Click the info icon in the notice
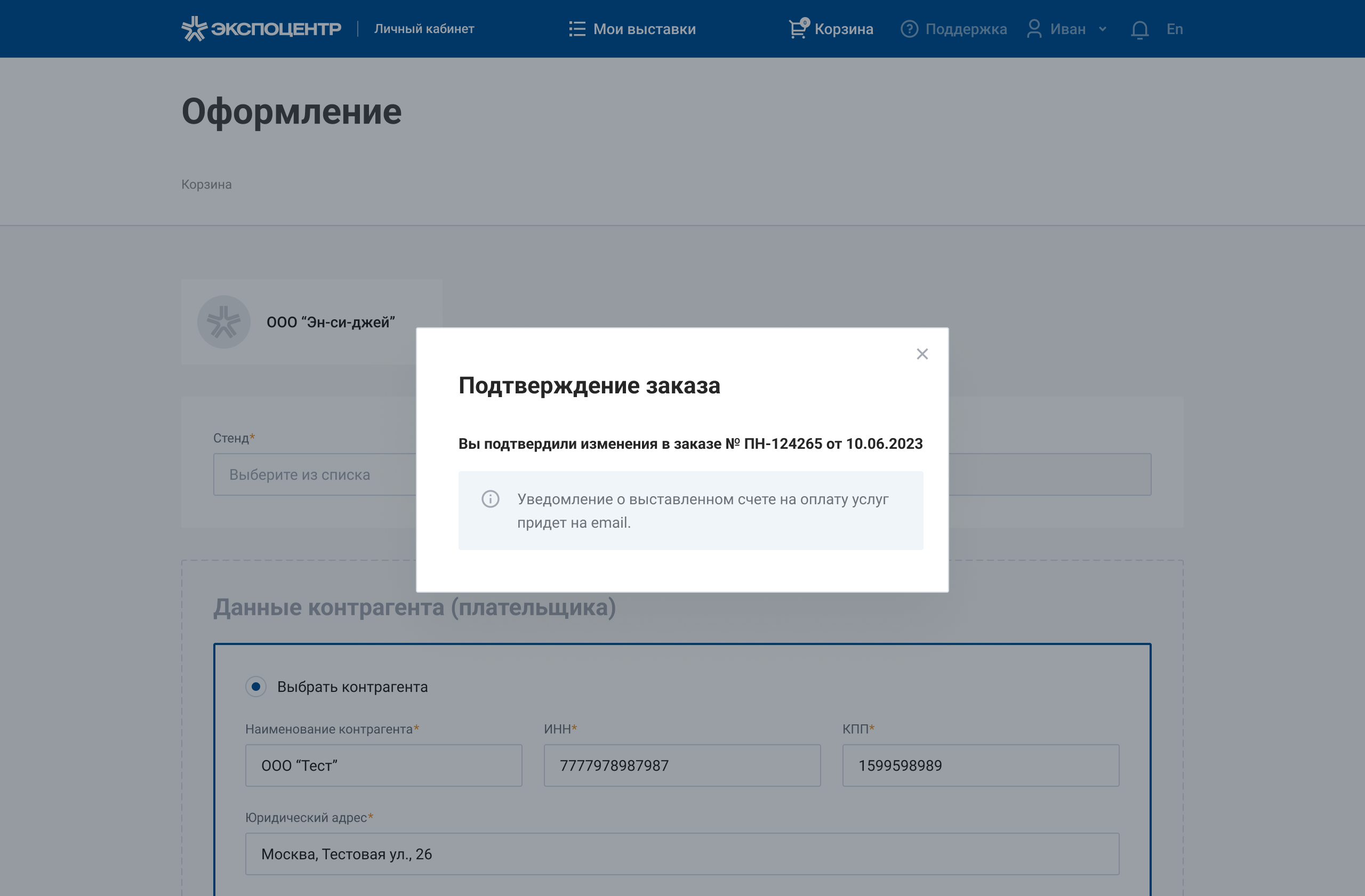 (490, 499)
